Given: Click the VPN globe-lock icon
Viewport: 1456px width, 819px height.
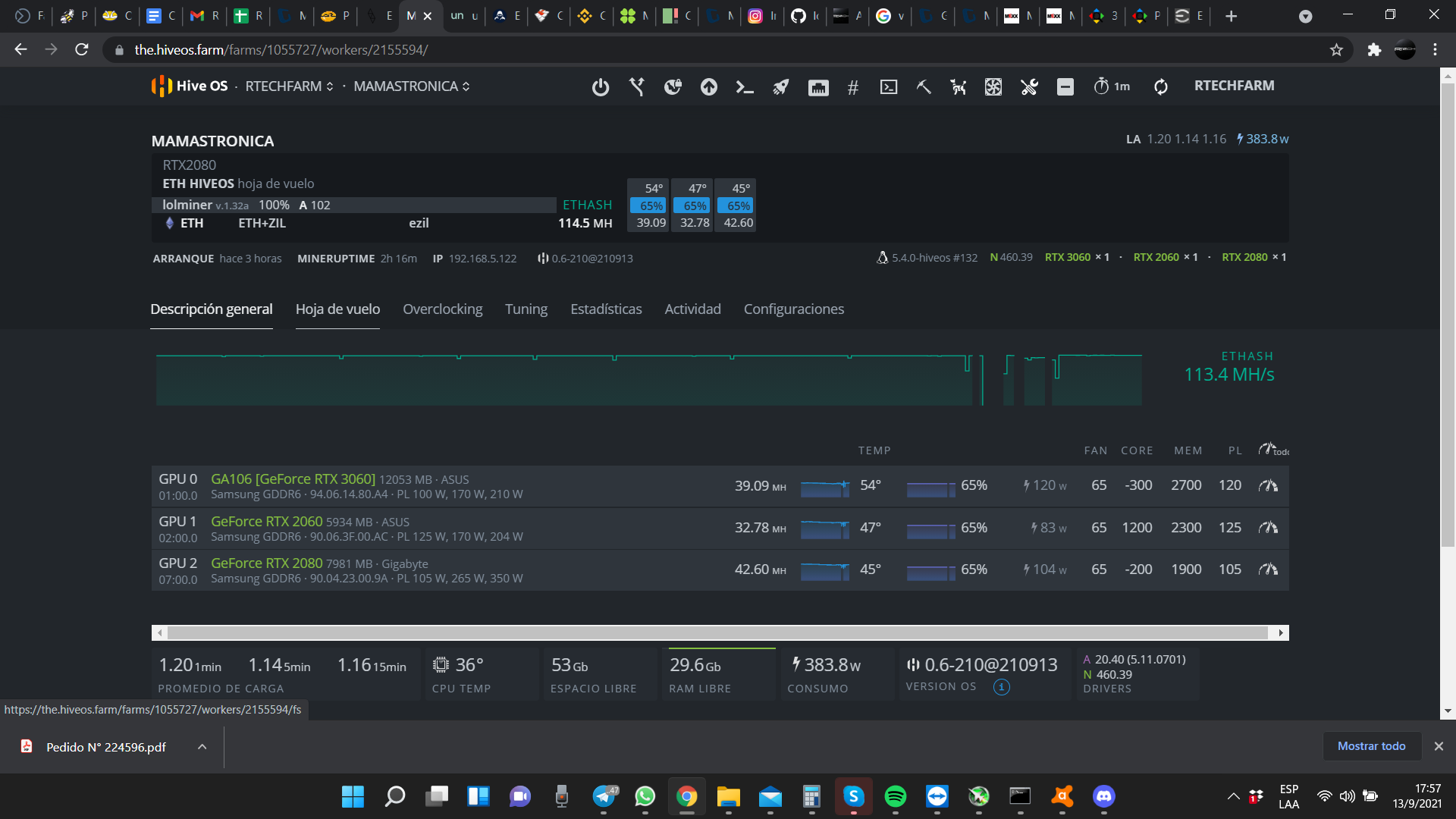Looking at the screenshot, I should 673,87.
